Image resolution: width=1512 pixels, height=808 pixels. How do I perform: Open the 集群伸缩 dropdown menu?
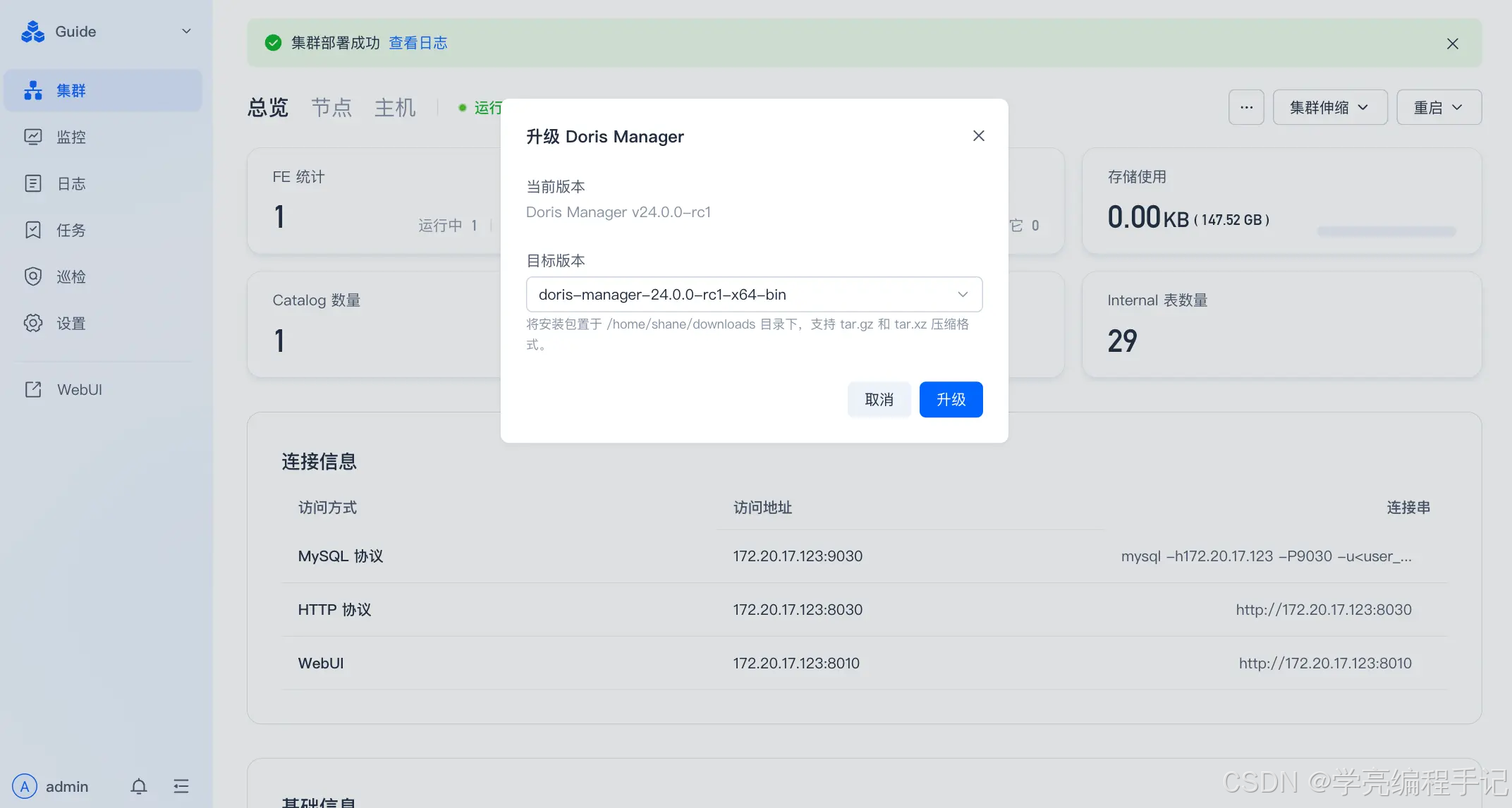[1329, 106]
